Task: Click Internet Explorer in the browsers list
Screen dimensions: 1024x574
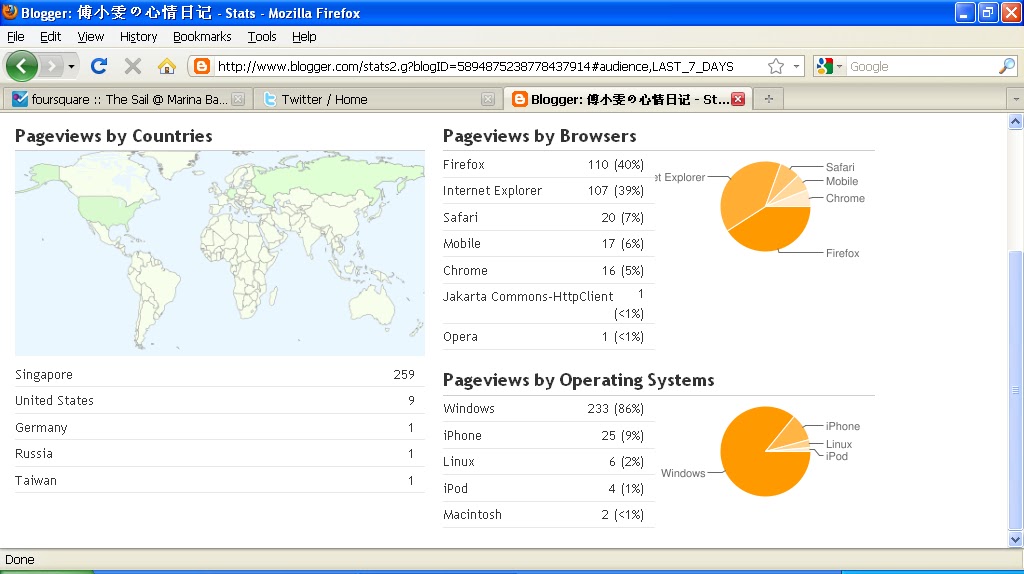Action: click(x=492, y=191)
